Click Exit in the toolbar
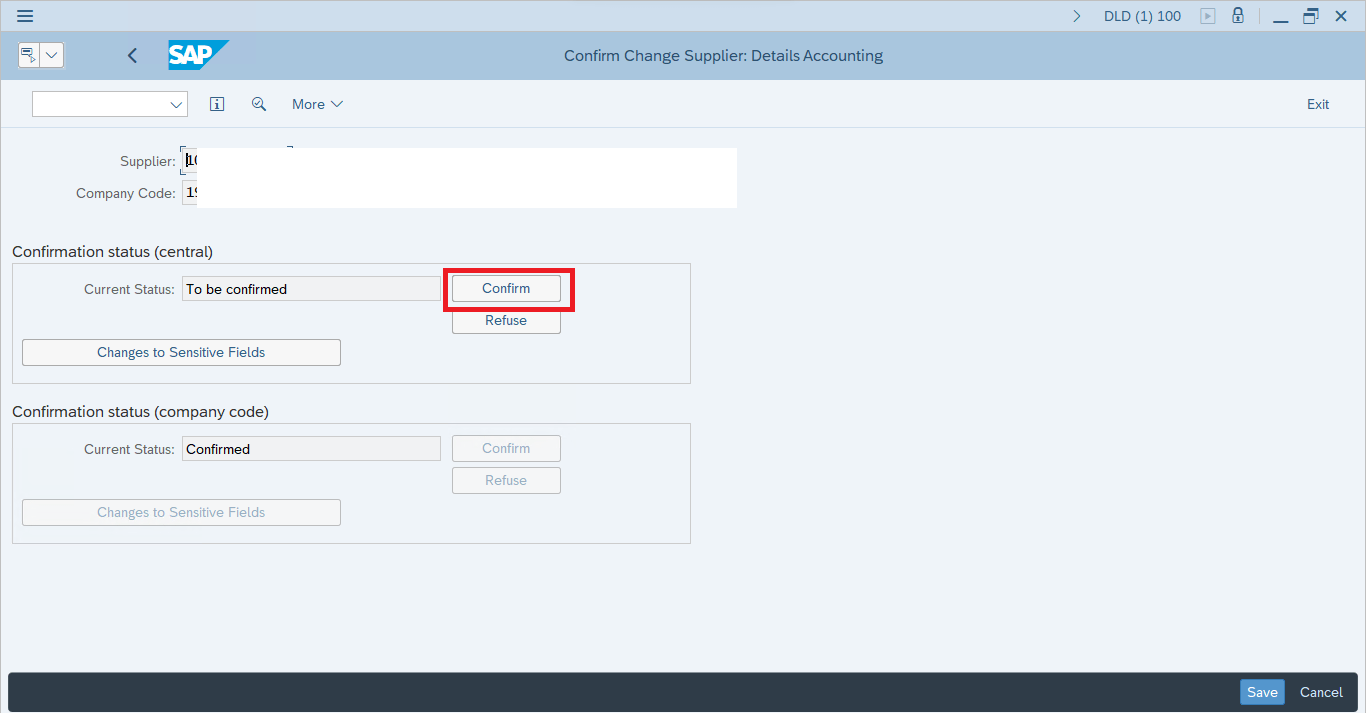 1318,104
